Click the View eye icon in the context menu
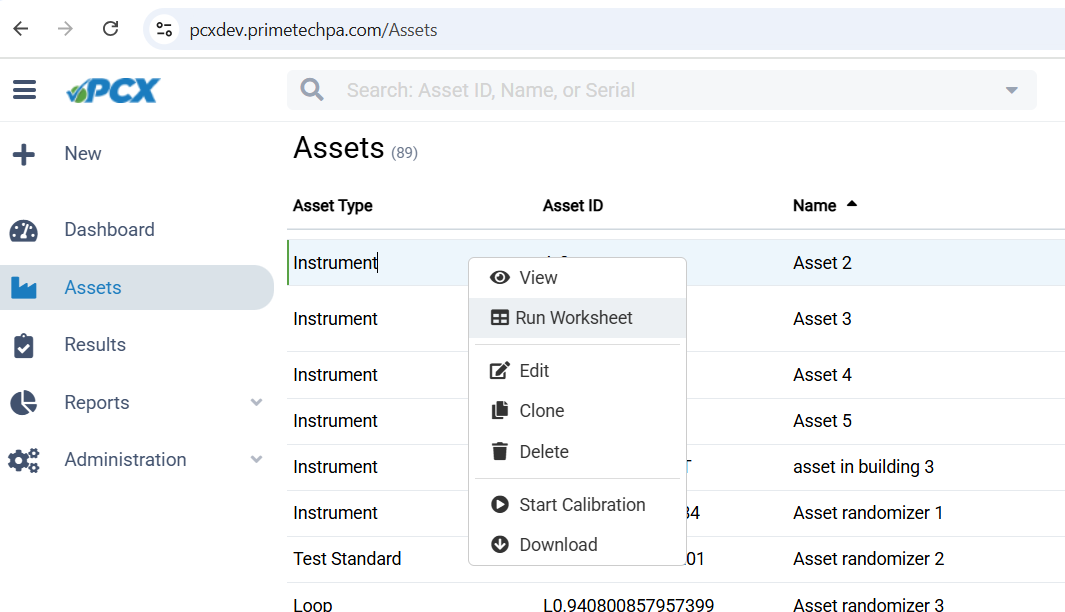Image resolution: width=1065 pixels, height=612 pixels. tap(500, 277)
